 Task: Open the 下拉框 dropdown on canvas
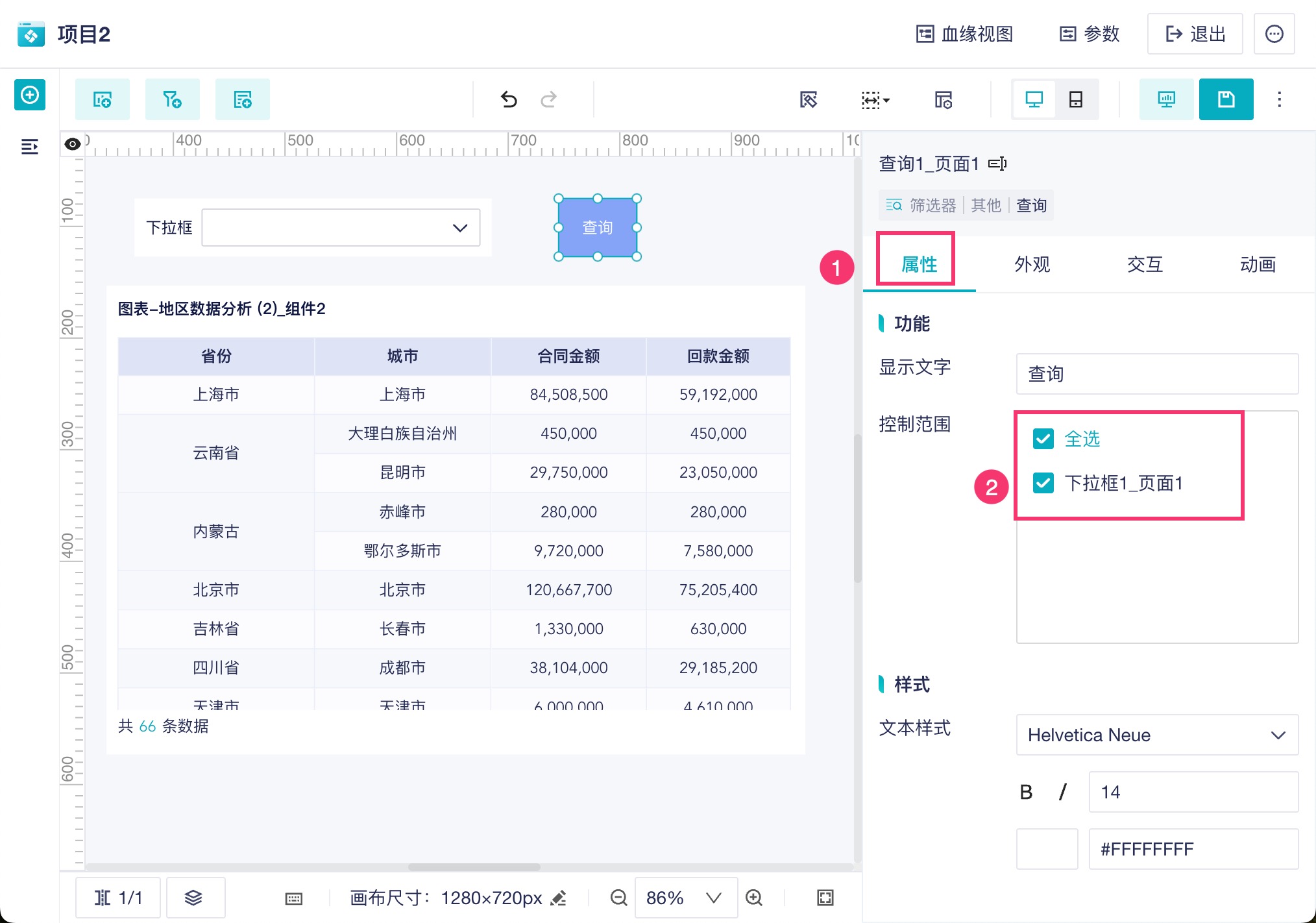[341, 228]
